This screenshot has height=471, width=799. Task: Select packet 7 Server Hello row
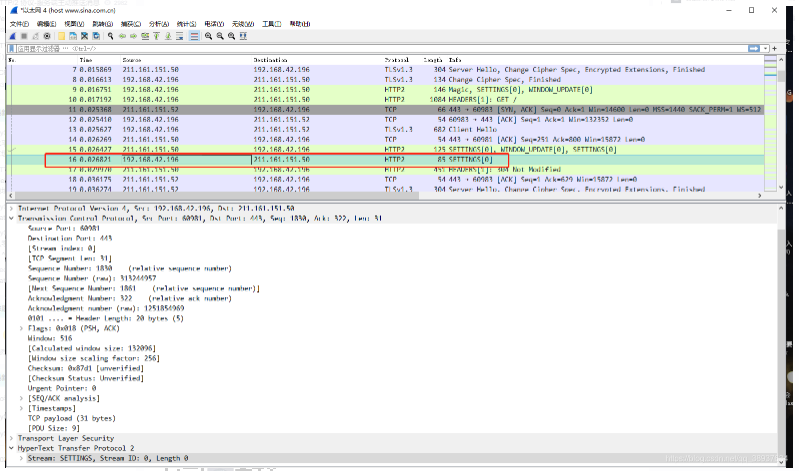tap(385, 70)
